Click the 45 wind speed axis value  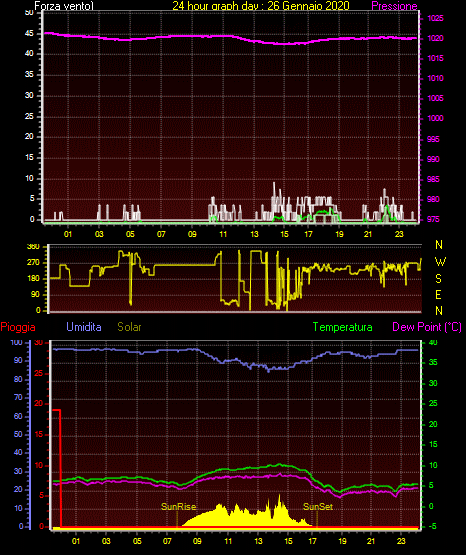click(x=29, y=33)
